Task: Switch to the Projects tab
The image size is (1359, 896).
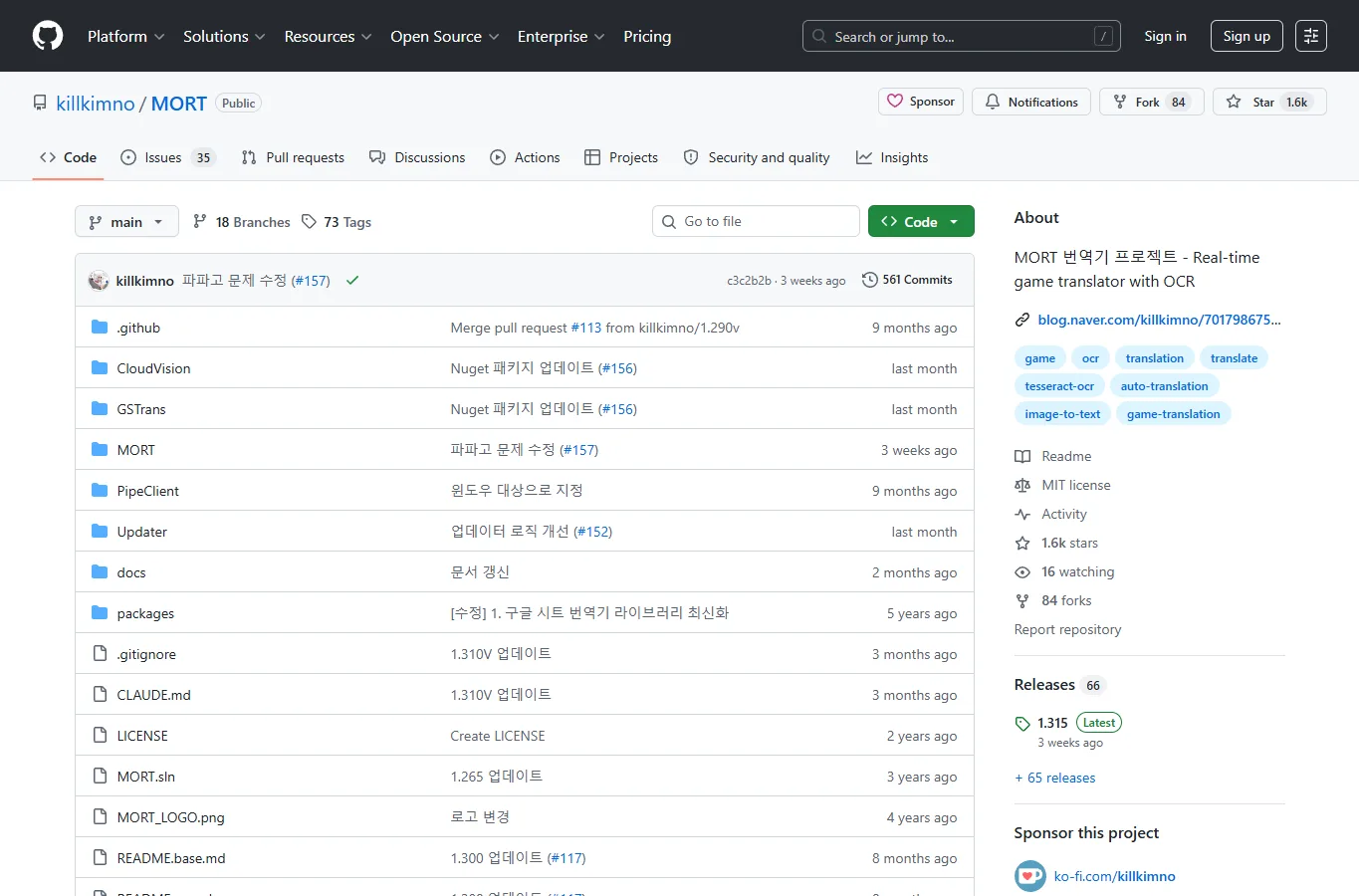Action: tap(621, 157)
